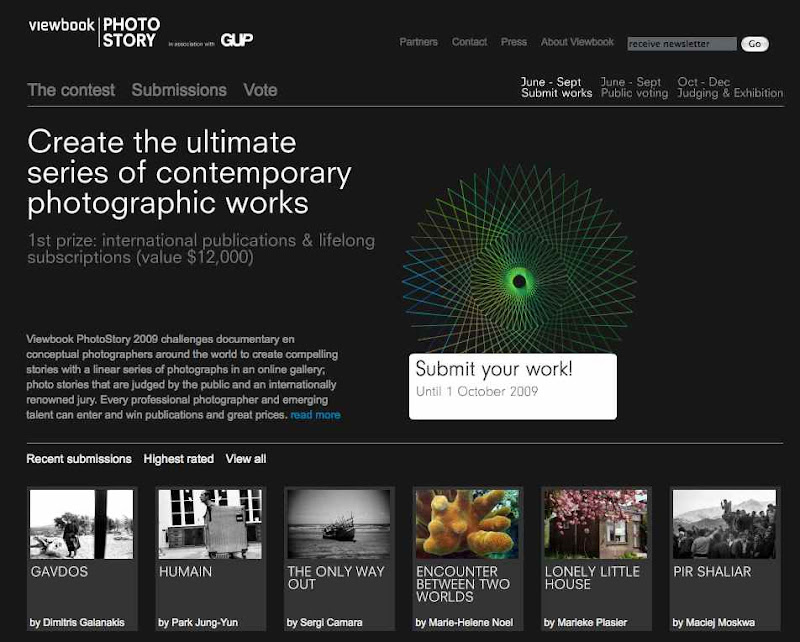
Task: Select Oct - Dec Judging & Exhibition phase
Action: pos(730,87)
